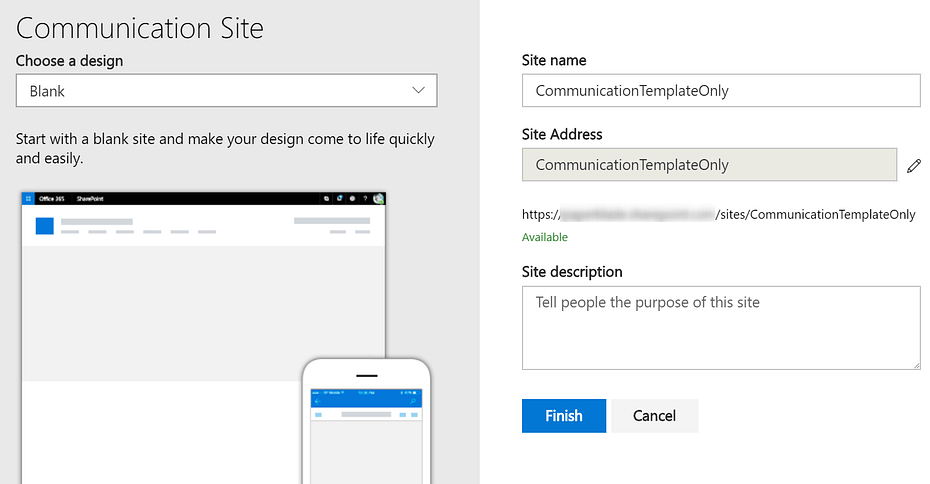Click the profile avatar in the preview header
This screenshot has height=484, width=930.
(378, 199)
